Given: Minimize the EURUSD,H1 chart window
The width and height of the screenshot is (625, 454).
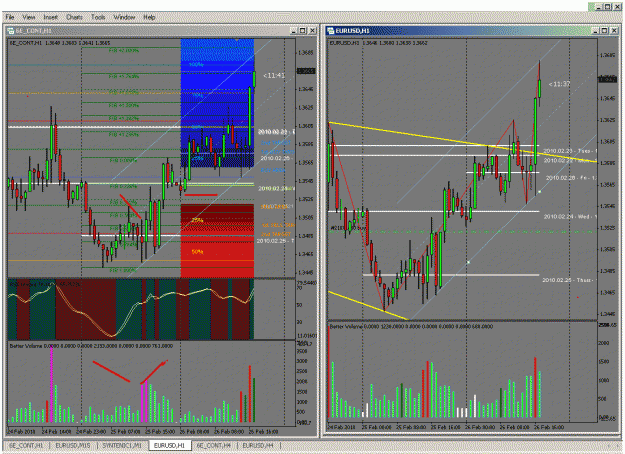Looking at the screenshot, I should (596, 31).
